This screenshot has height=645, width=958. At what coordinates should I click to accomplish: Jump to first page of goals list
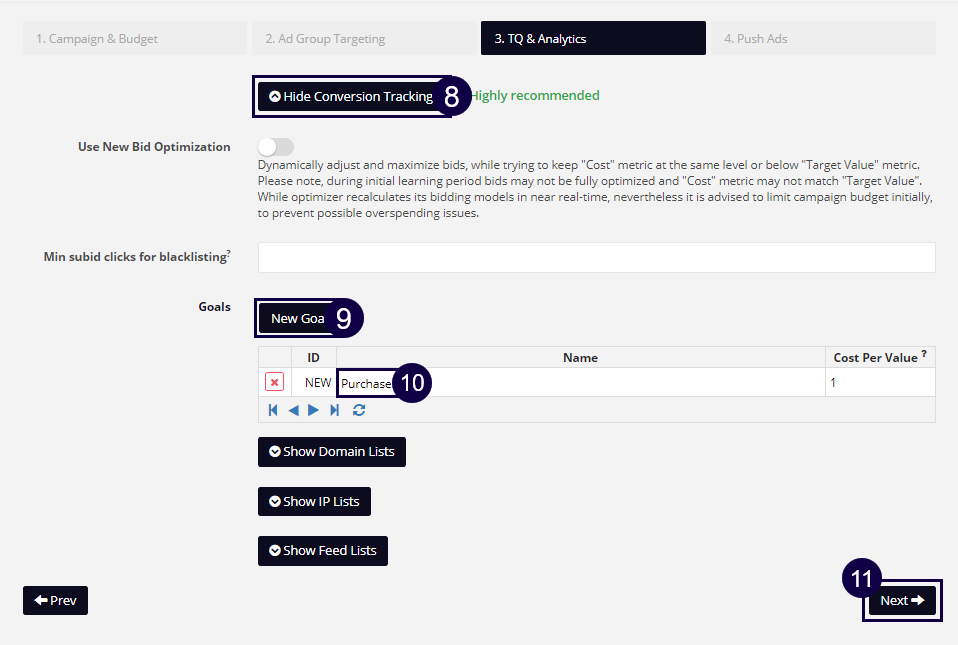[x=272, y=409]
